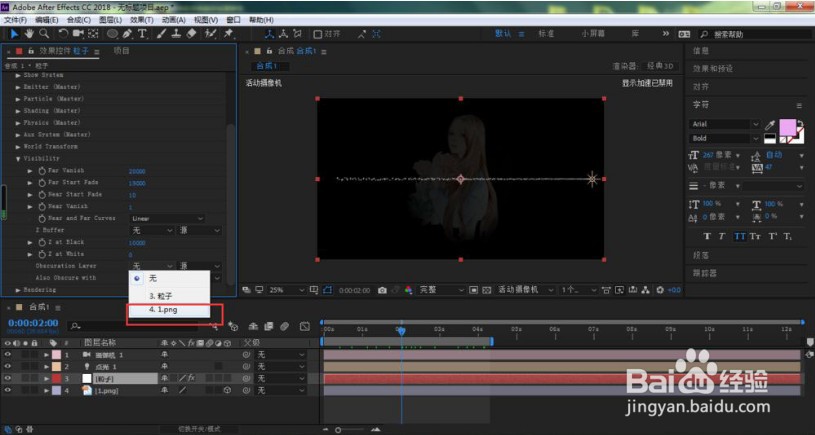Image resolution: width=815 pixels, height=435 pixels.
Task: Toggle stopwatch for Far Vanish
Action: (x=42, y=171)
